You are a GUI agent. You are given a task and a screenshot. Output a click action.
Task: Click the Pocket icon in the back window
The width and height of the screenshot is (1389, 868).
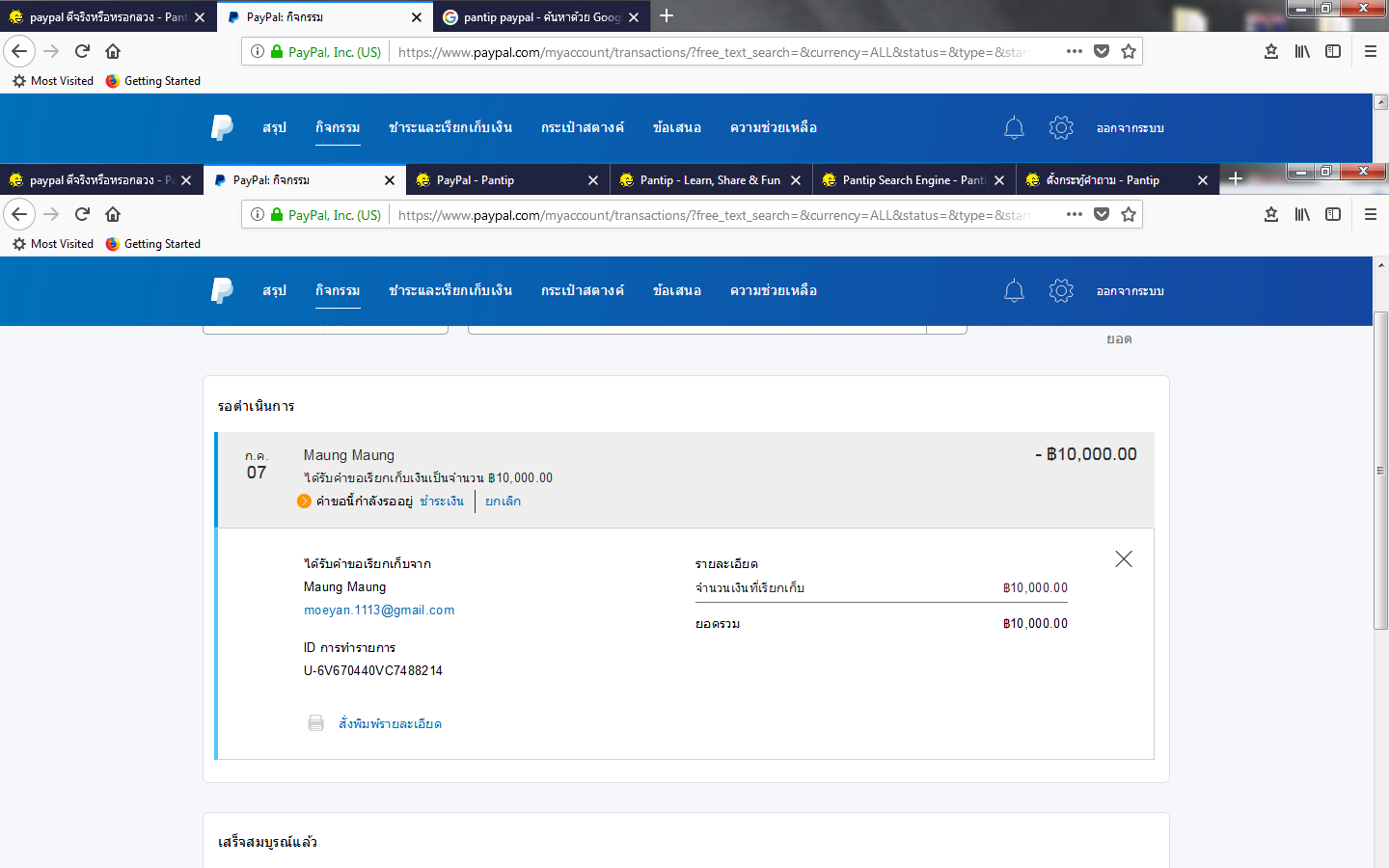(1102, 52)
